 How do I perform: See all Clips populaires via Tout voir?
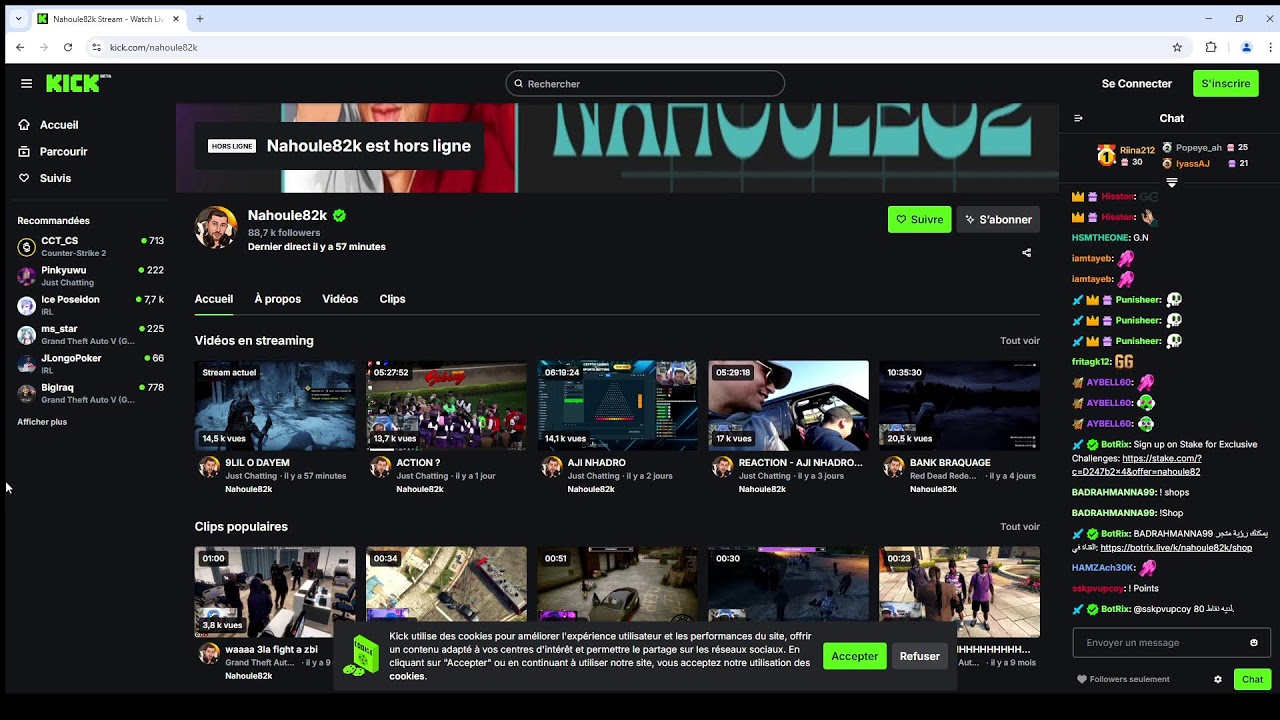pyautogui.click(x=1020, y=527)
